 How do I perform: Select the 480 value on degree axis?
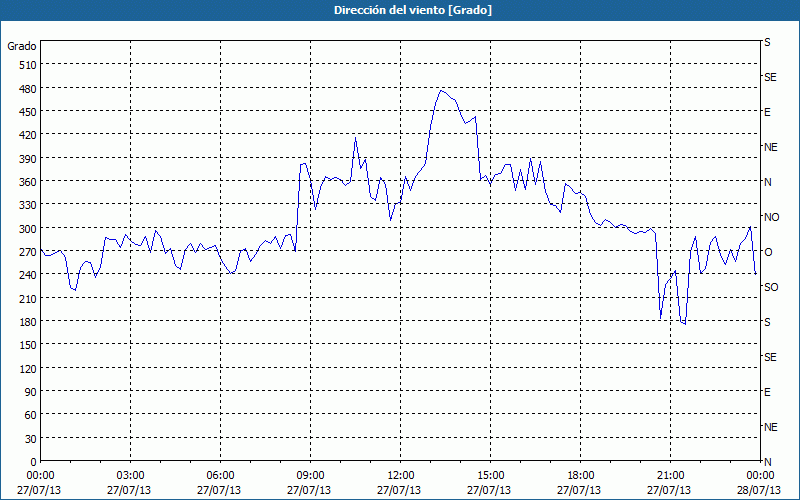point(29,89)
